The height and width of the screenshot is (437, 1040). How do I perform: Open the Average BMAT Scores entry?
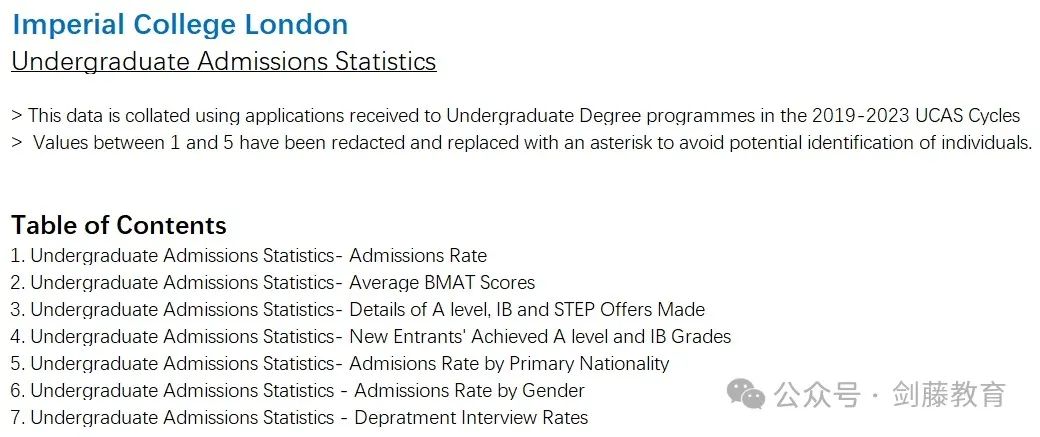point(273,282)
